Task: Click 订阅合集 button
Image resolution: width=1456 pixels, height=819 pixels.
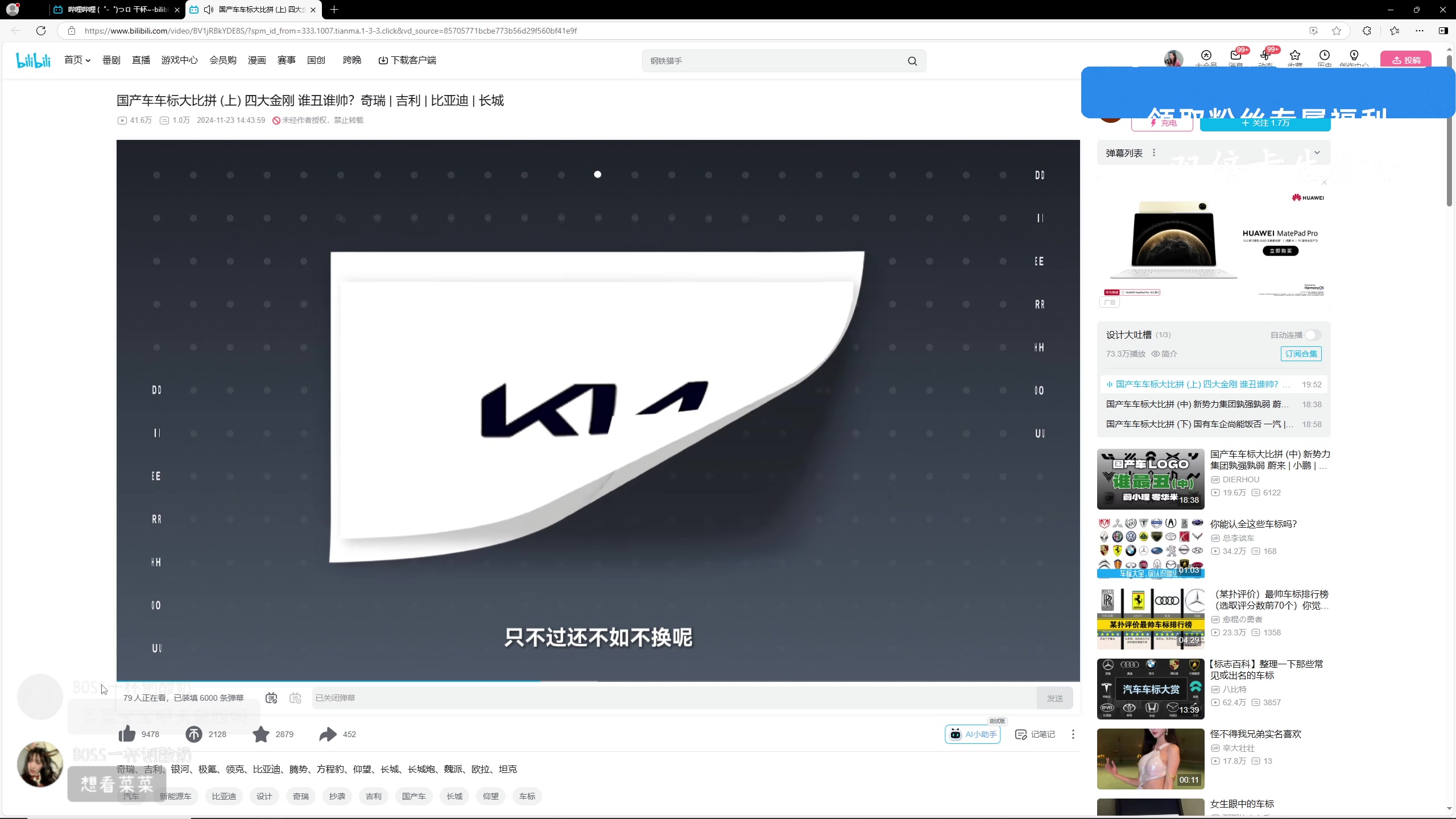Action: pos(1301,354)
